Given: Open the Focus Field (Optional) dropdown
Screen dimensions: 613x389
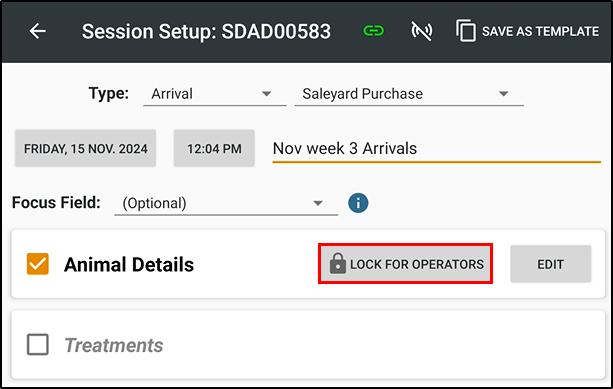Looking at the screenshot, I should pos(226,203).
